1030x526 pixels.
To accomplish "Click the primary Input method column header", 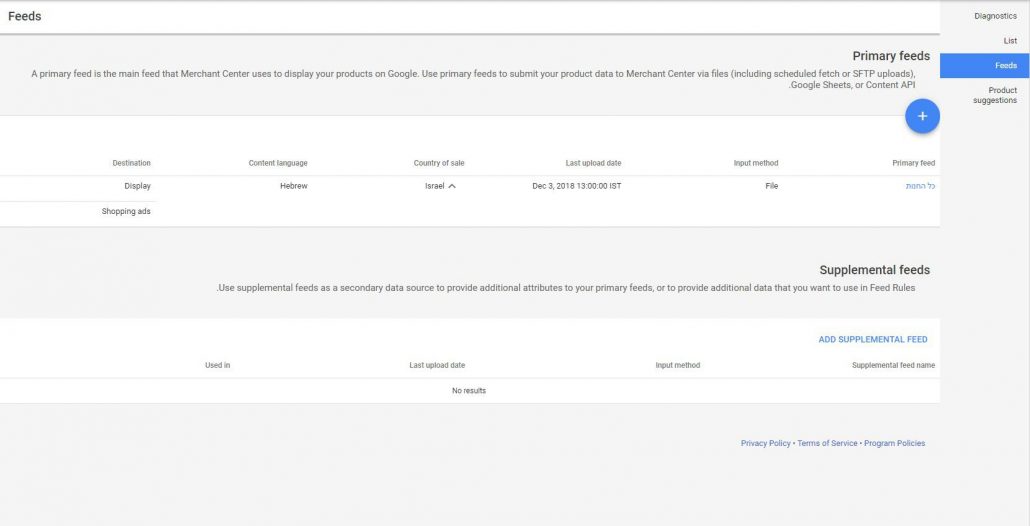I will coord(755,163).
